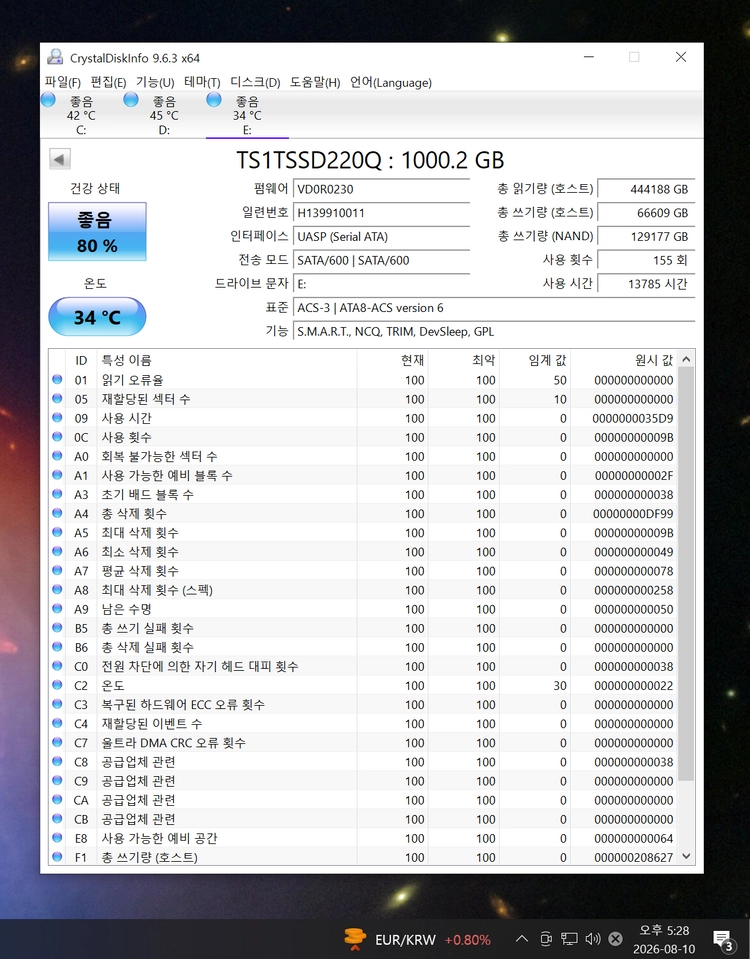Click the 원시 값 column header
The width and height of the screenshot is (750, 959).
point(624,360)
